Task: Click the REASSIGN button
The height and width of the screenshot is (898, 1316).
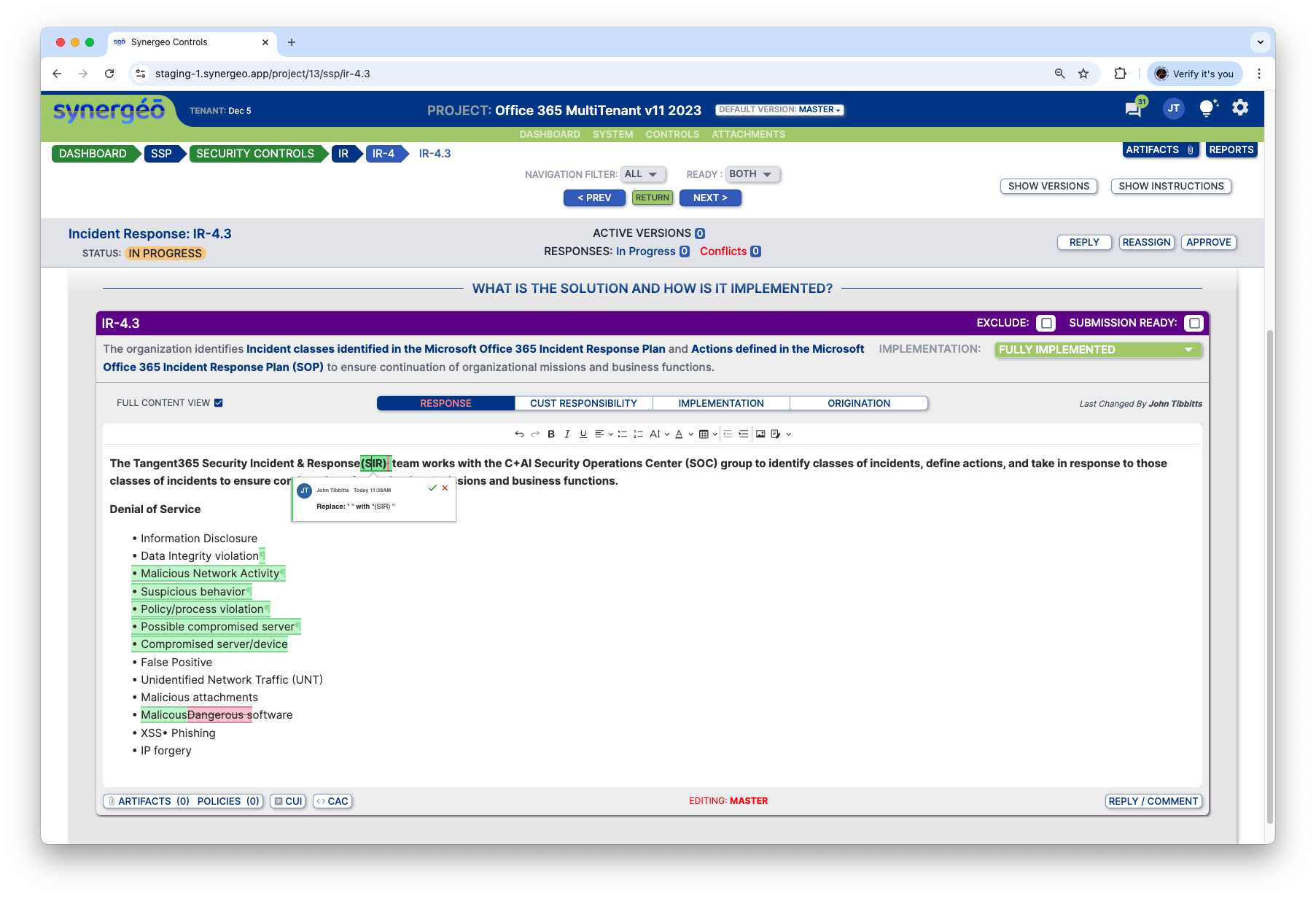Action: tap(1146, 242)
